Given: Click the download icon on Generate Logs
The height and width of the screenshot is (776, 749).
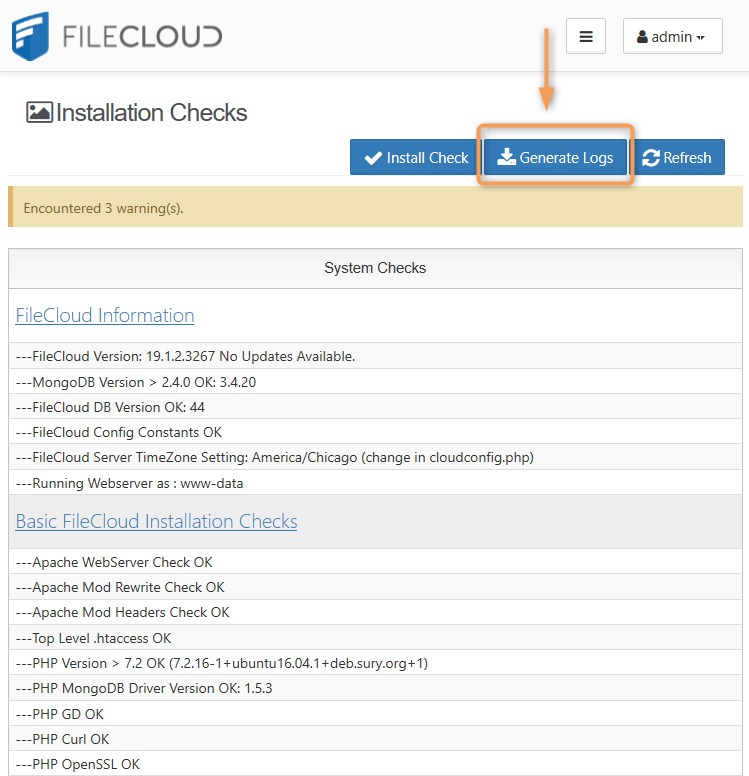Looking at the screenshot, I should [x=507, y=158].
